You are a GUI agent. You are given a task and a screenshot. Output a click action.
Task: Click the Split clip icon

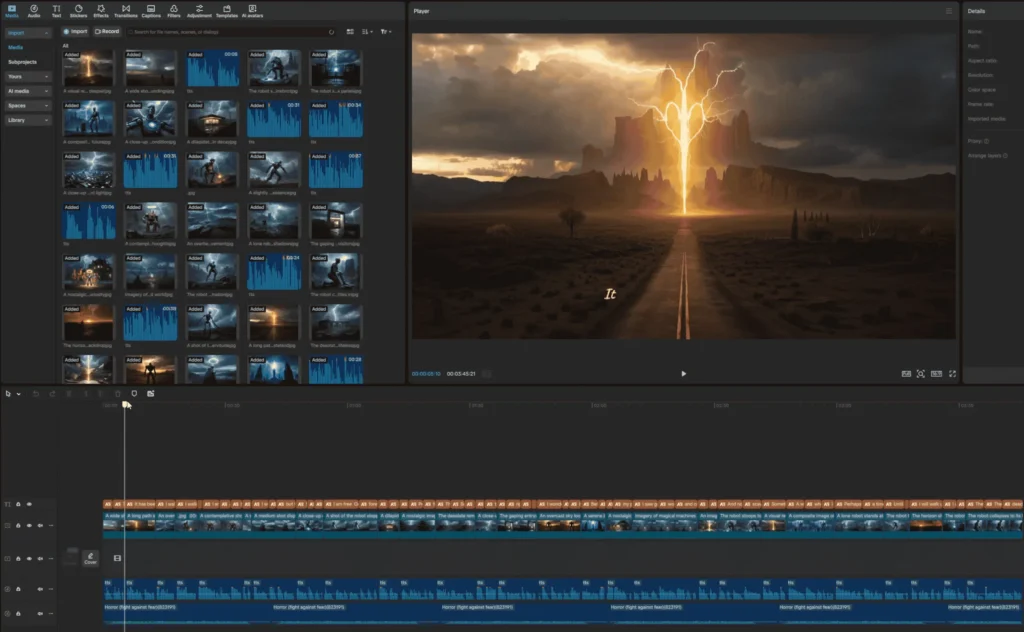69,394
